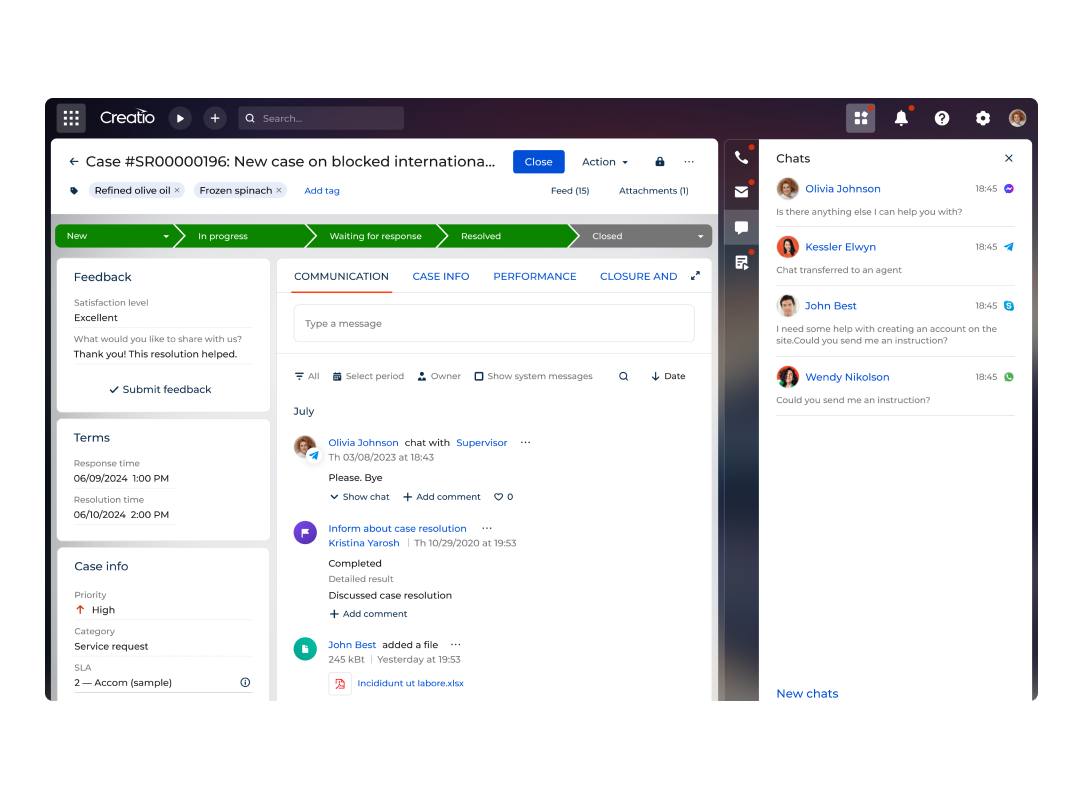The image size is (1082, 800).
Task: Open the PERFORMANCE tab
Action: tap(534, 276)
